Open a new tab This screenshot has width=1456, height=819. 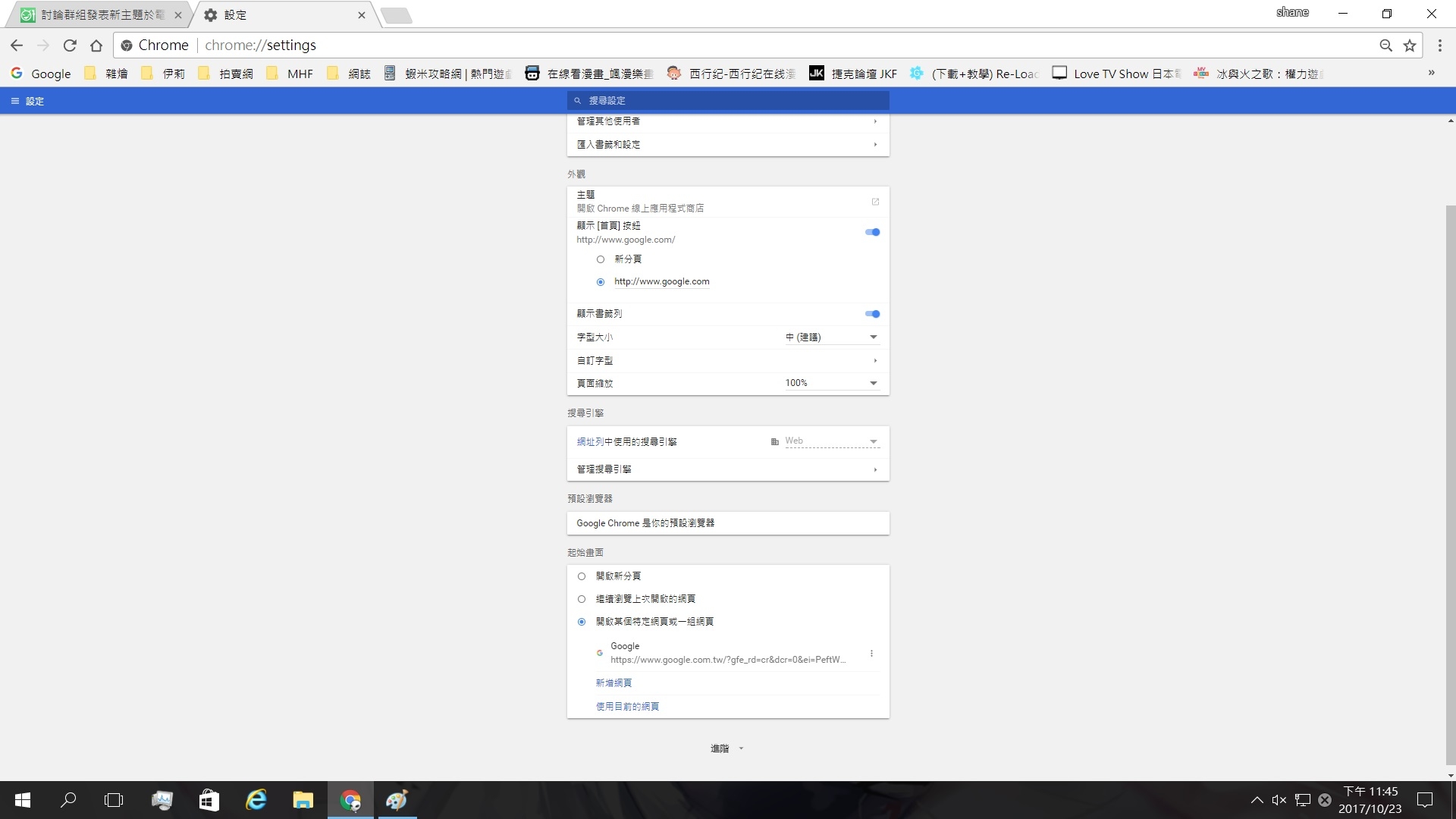click(x=396, y=15)
